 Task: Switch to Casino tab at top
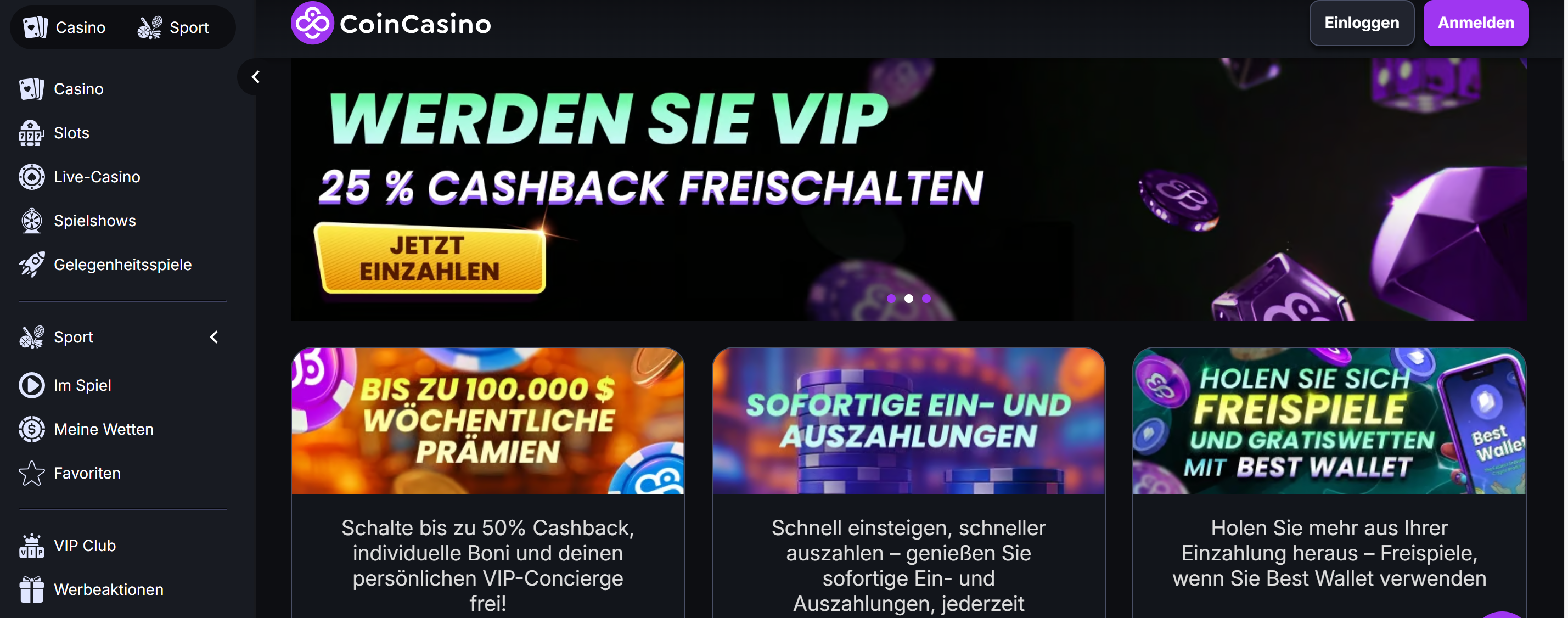pos(65,27)
